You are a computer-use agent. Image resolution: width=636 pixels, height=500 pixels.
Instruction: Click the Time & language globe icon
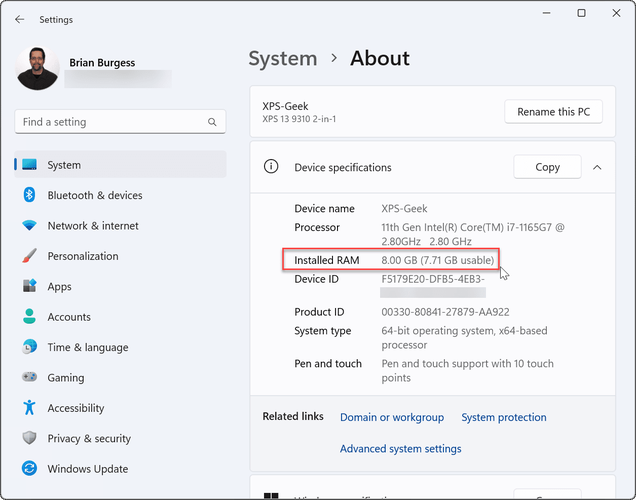(x=29, y=347)
